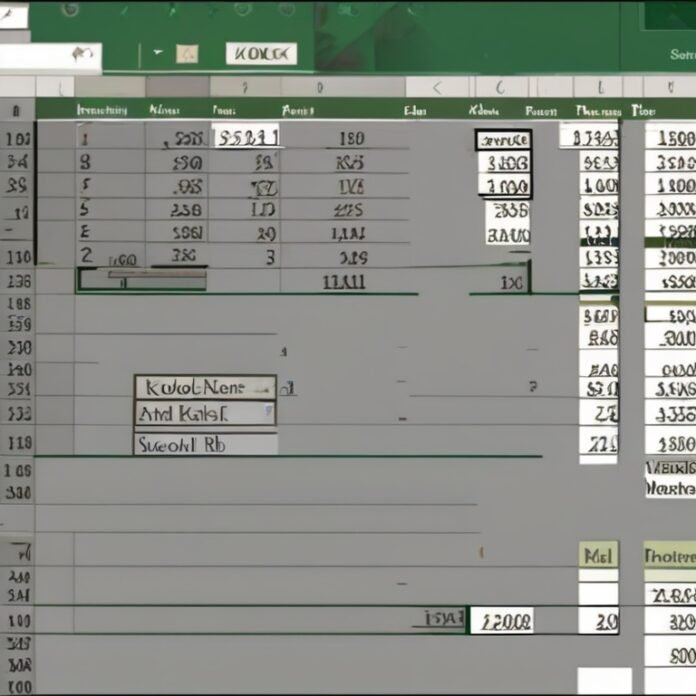Viewport: 696px width, 696px height.
Task: Select the "180" cell in the first data row
Action: pos(352,139)
